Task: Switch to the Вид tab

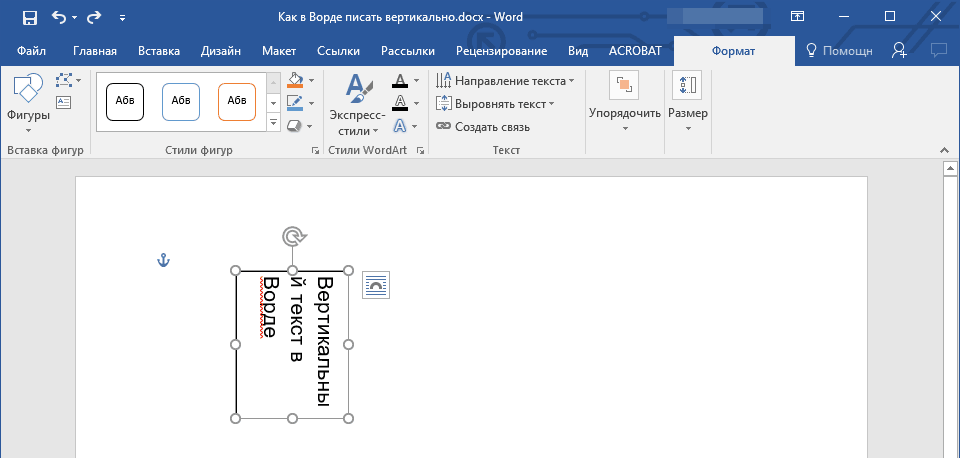Action: [x=578, y=51]
